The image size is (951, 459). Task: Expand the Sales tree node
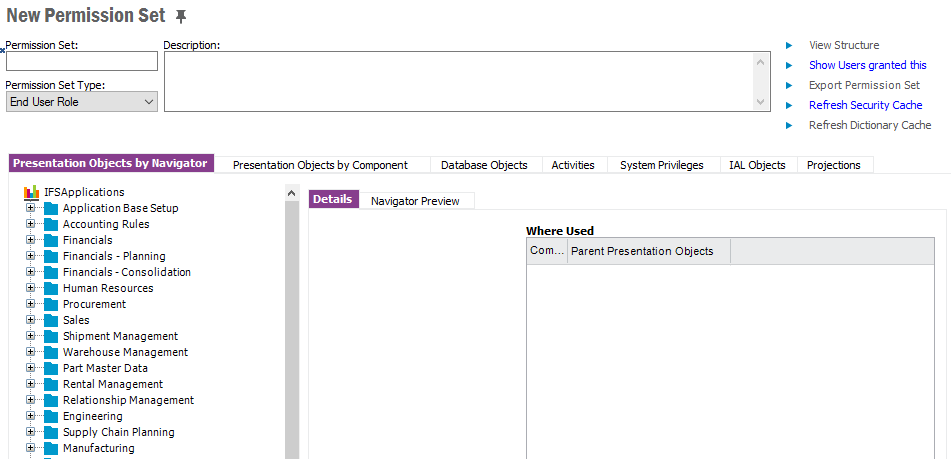[31, 320]
